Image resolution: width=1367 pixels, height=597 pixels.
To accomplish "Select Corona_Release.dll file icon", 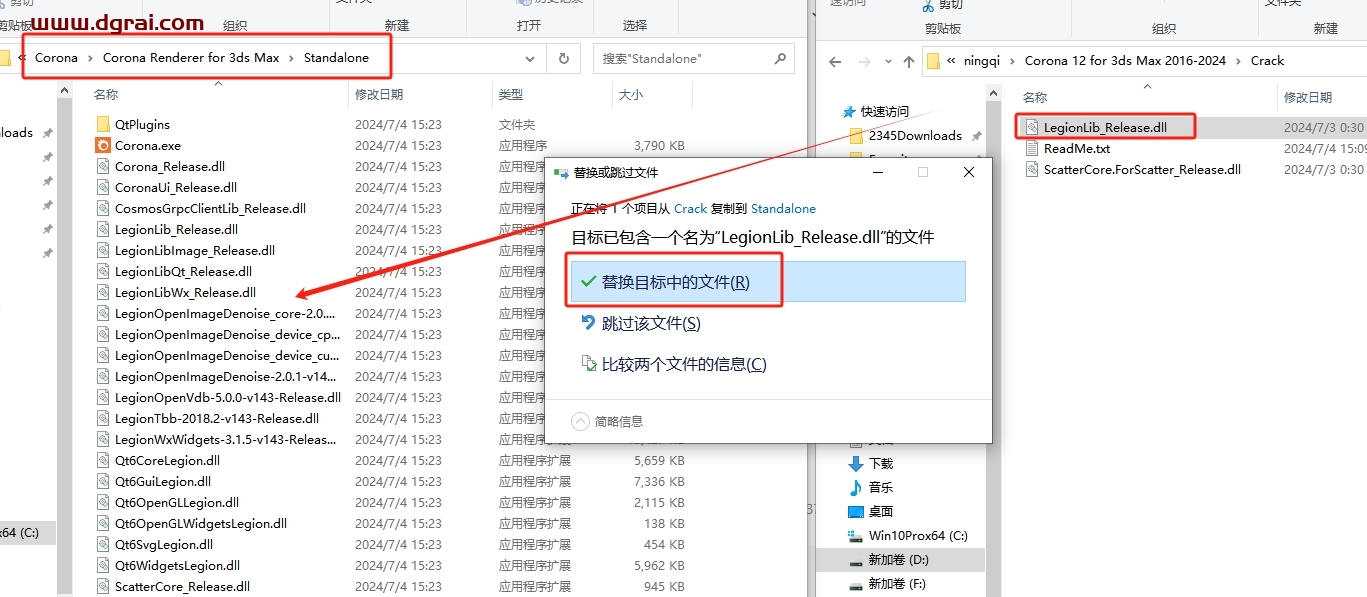I will [x=103, y=167].
